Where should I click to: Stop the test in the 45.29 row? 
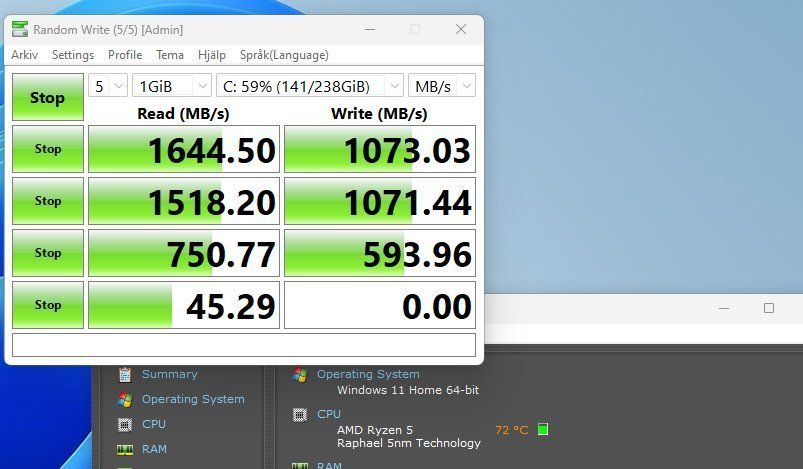[48, 305]
